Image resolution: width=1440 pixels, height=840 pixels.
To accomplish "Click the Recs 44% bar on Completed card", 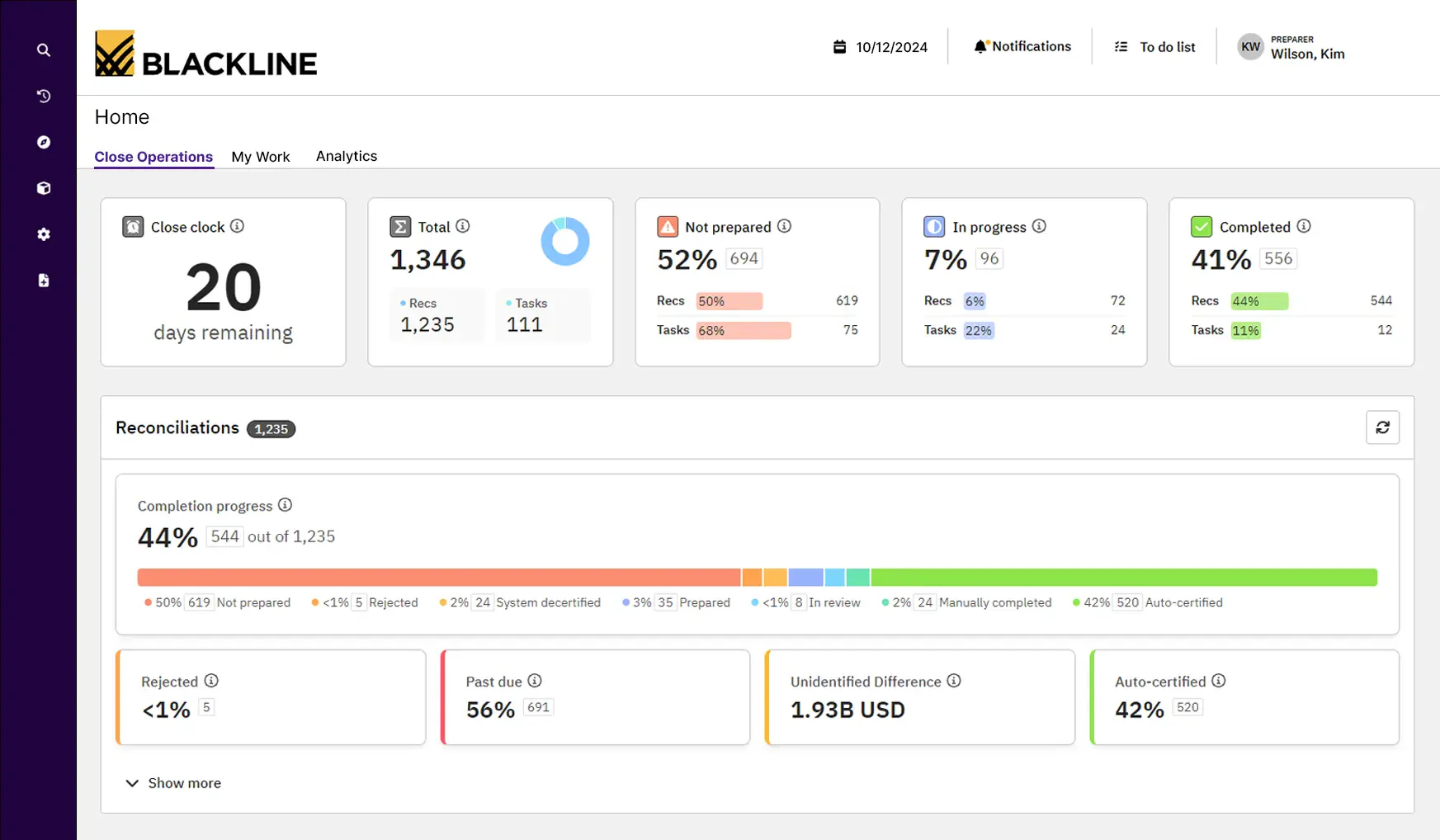I will coord(1259,301).
